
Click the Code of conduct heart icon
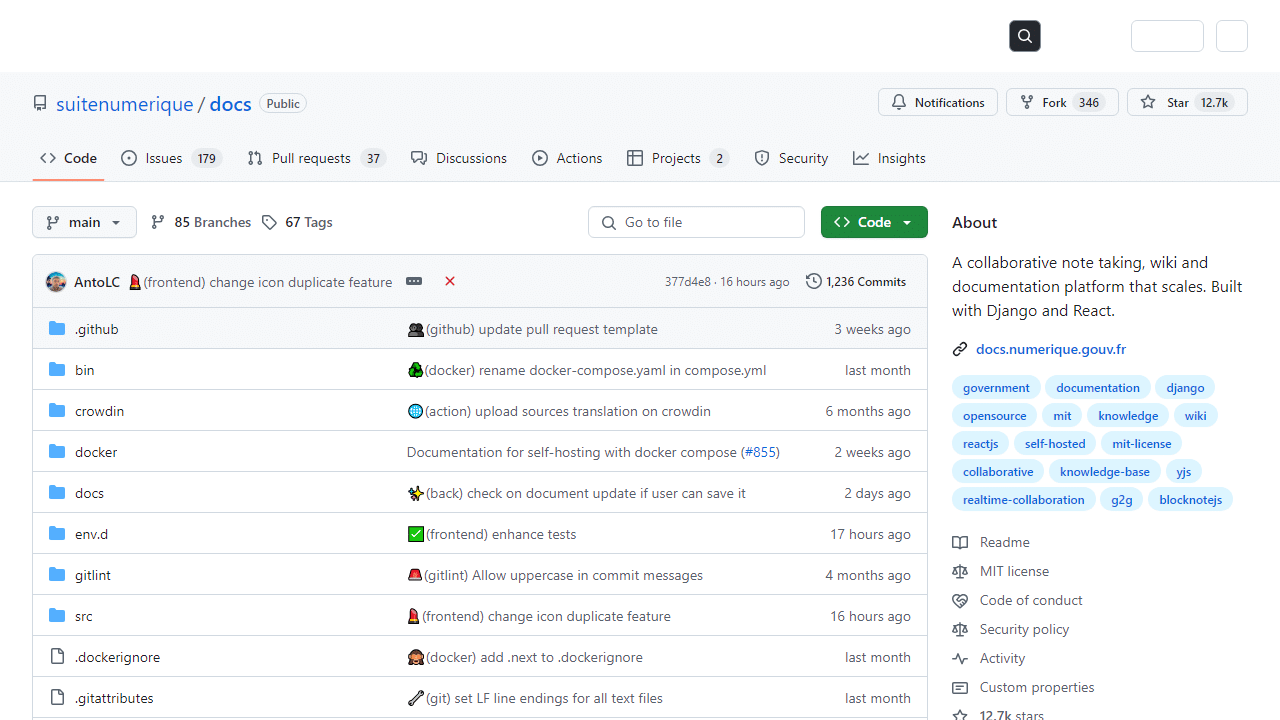[x=960, y=600]
